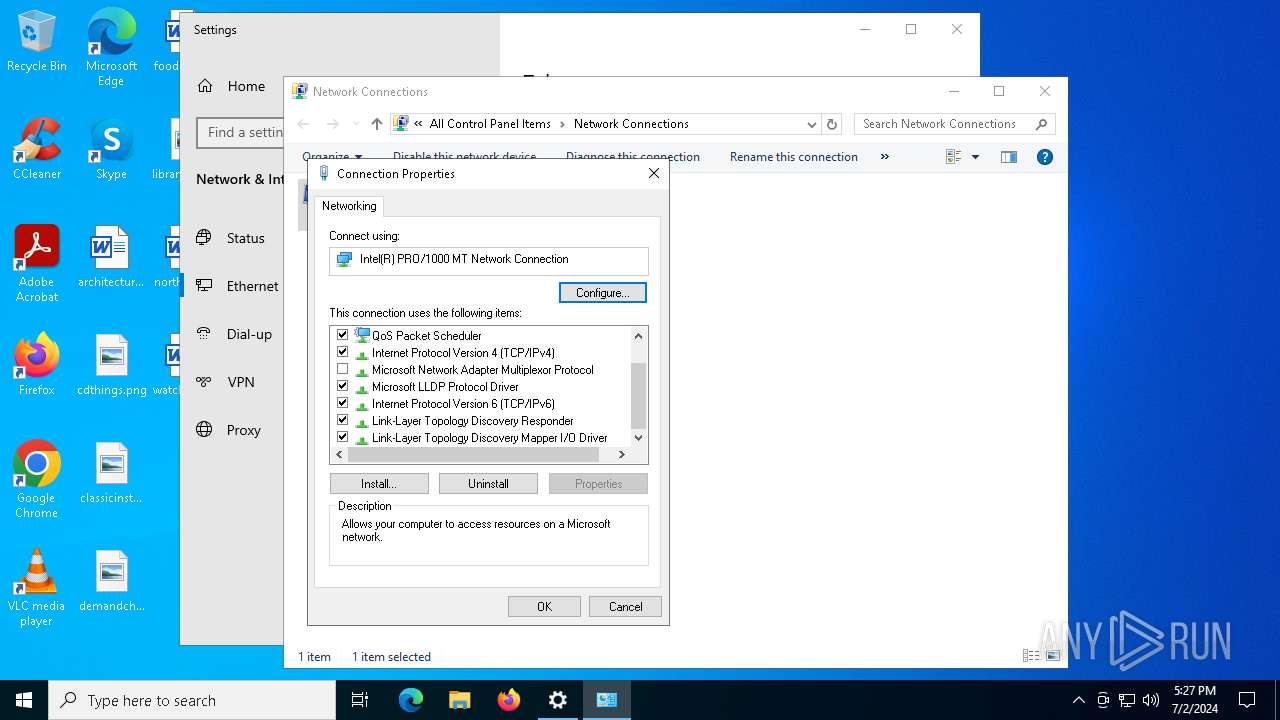The height and width of the screenshot is (720, 1280).
Task: Open Dial-up in Settings sidebar
Action: [249, 334]
